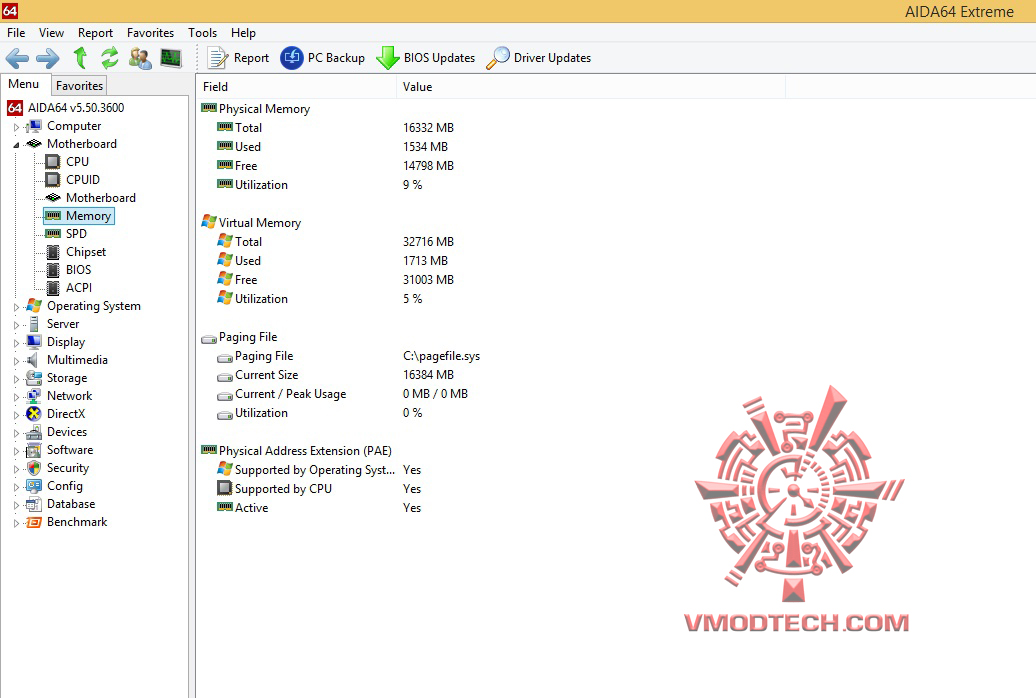Click the Multimedia speaker icon

[x=32, y=360]
